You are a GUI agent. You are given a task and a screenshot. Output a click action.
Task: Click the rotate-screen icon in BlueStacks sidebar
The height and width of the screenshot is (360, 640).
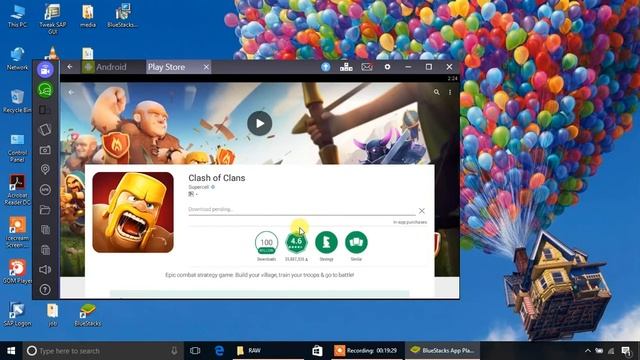pyautogui.click(x=45, y=129)
